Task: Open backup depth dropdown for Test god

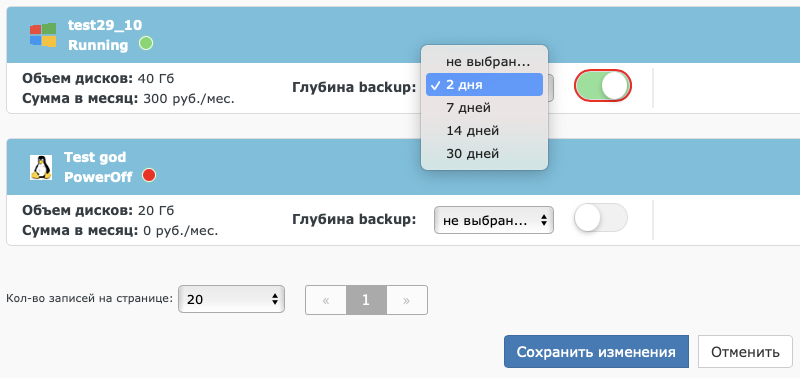Action: [x=493, y=220]
